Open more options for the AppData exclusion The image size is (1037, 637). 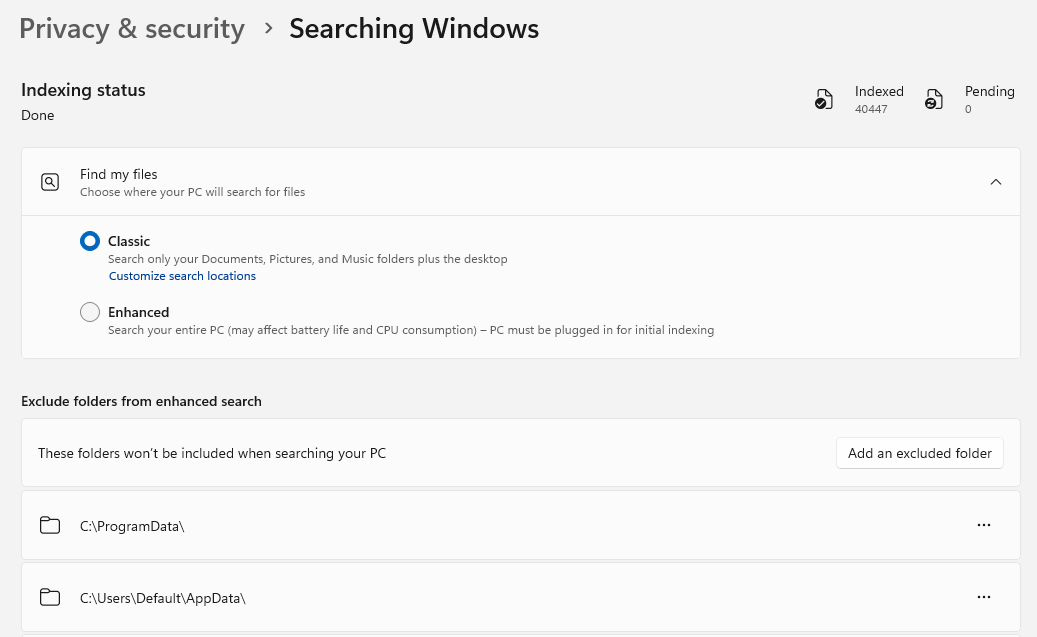984,597
